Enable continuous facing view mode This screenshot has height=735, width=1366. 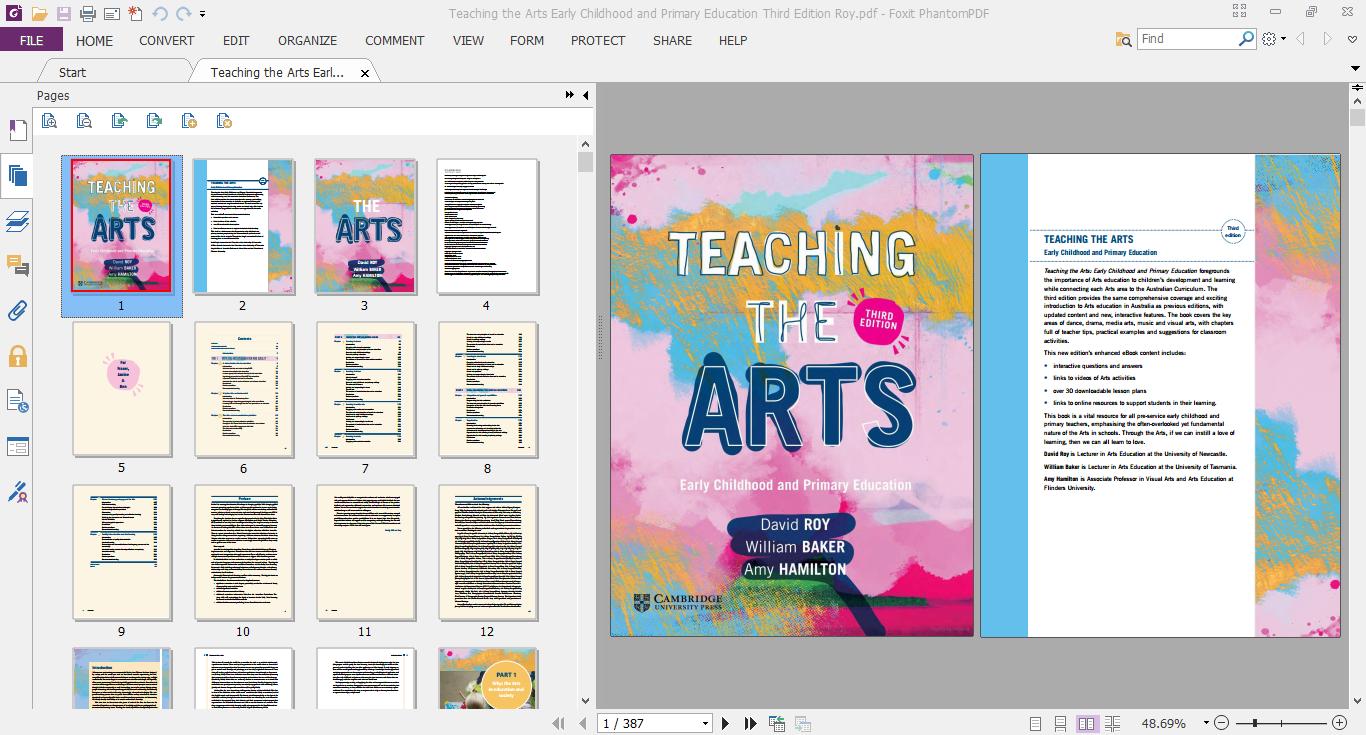[x=1112, y=723]
